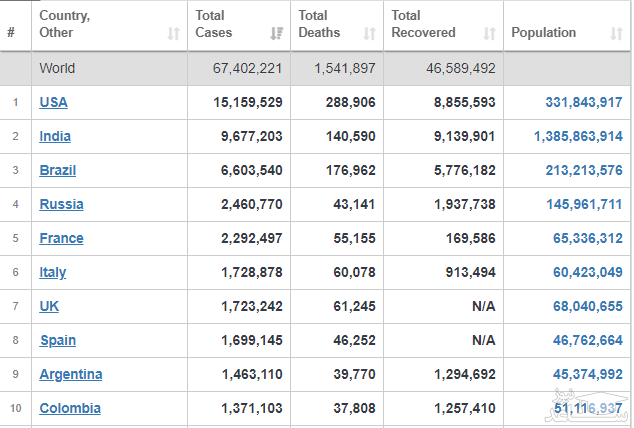Open Colombia country link
The height and width of the screenshot is (428, 634).
coord(69,408)
